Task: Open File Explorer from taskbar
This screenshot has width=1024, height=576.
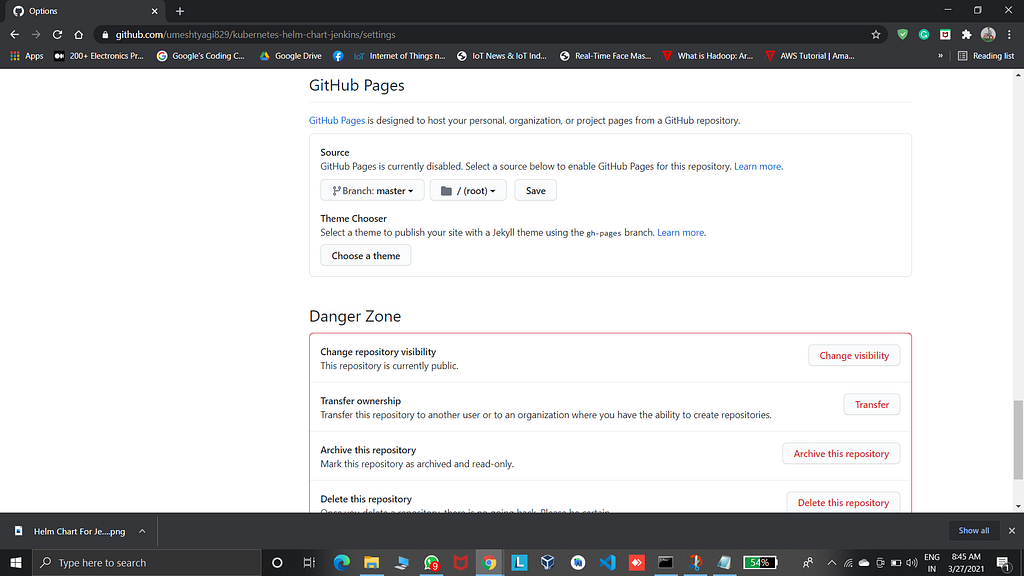Action: [372, 562]
